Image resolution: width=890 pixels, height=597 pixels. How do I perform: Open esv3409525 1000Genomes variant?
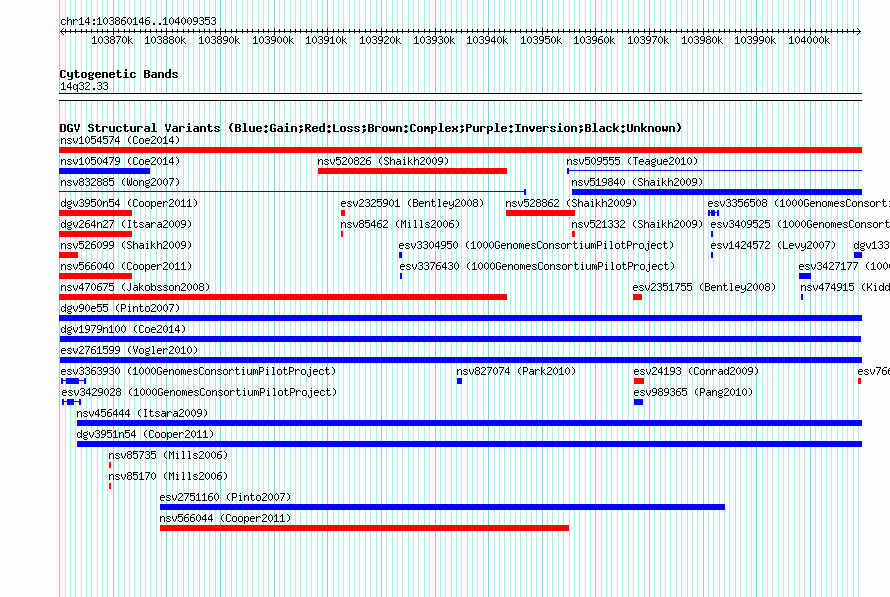800,224
